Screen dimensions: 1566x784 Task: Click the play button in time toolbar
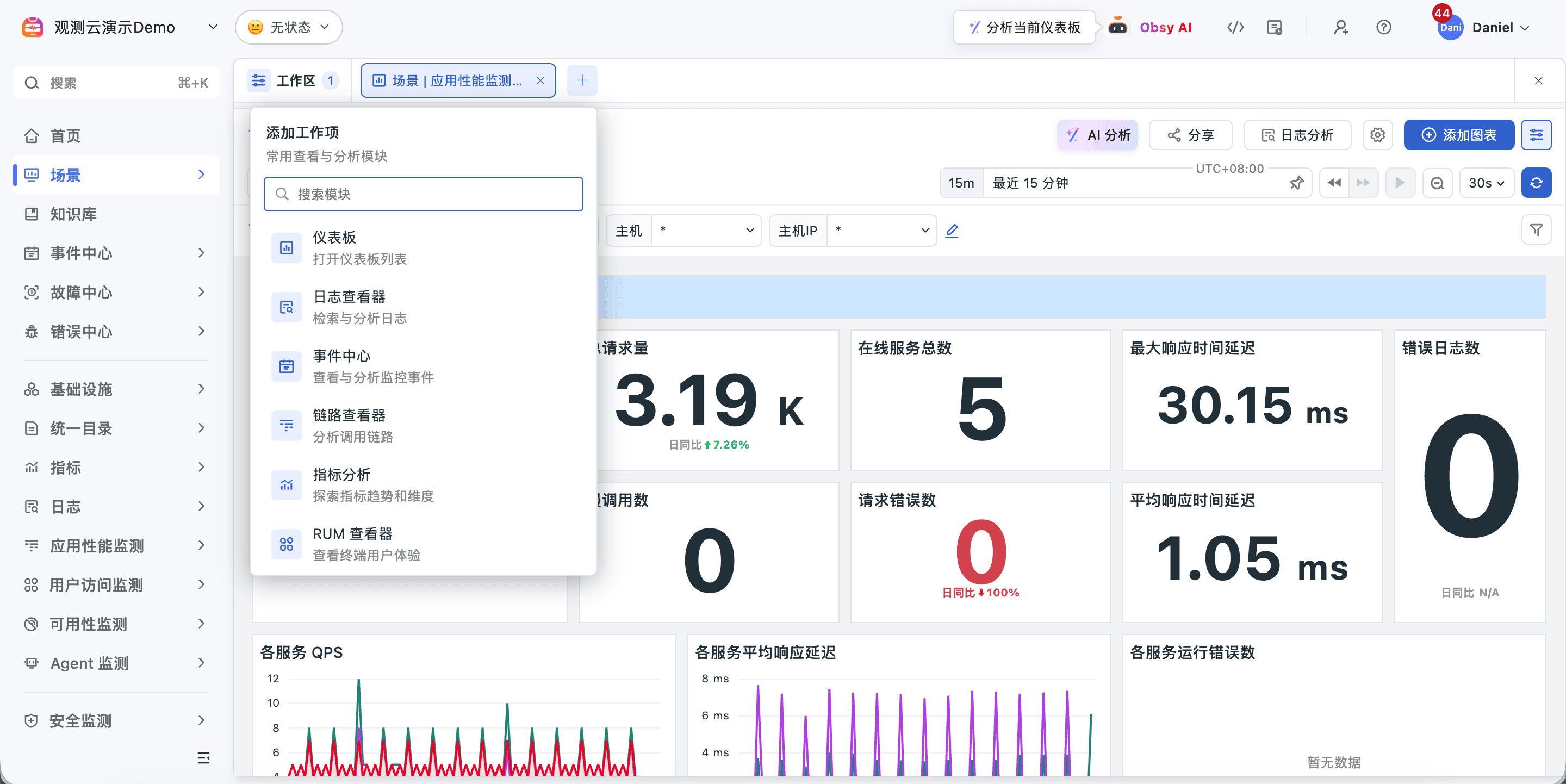coord(1400,183)
